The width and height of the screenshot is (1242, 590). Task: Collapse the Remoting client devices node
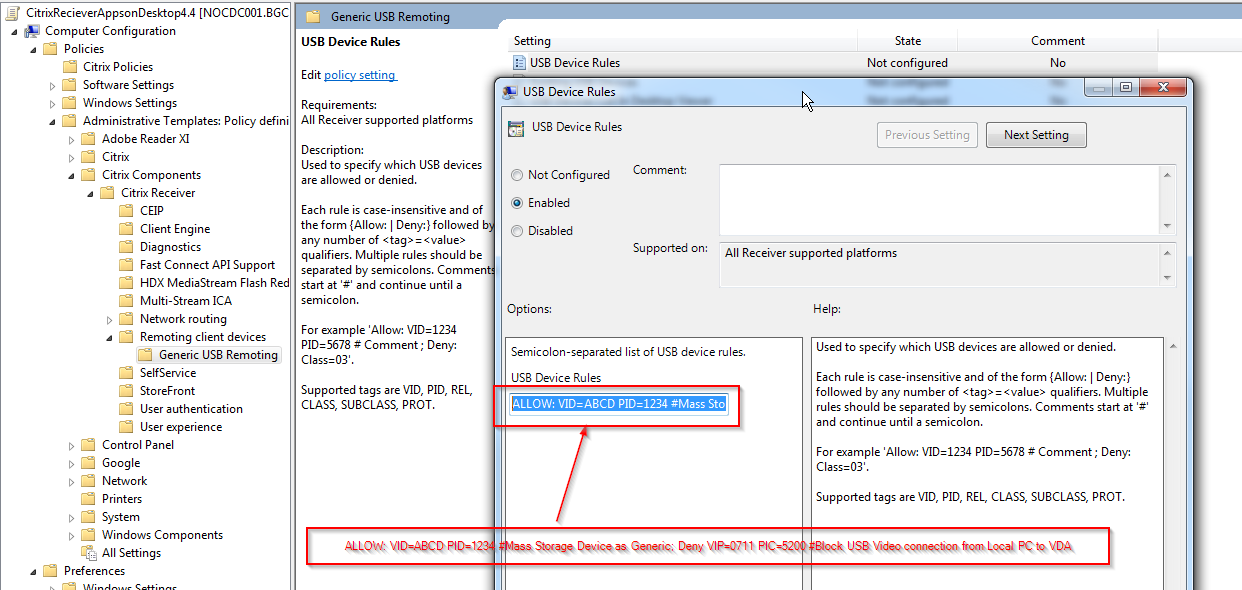[109, 337]
